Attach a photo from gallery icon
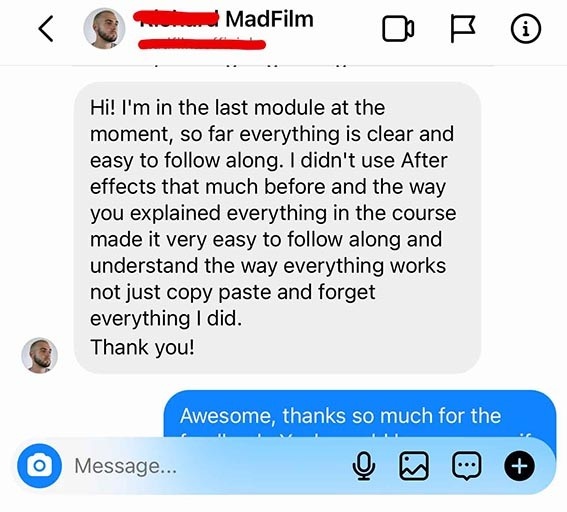Viewport: 567px width, 512px height. 414,466
